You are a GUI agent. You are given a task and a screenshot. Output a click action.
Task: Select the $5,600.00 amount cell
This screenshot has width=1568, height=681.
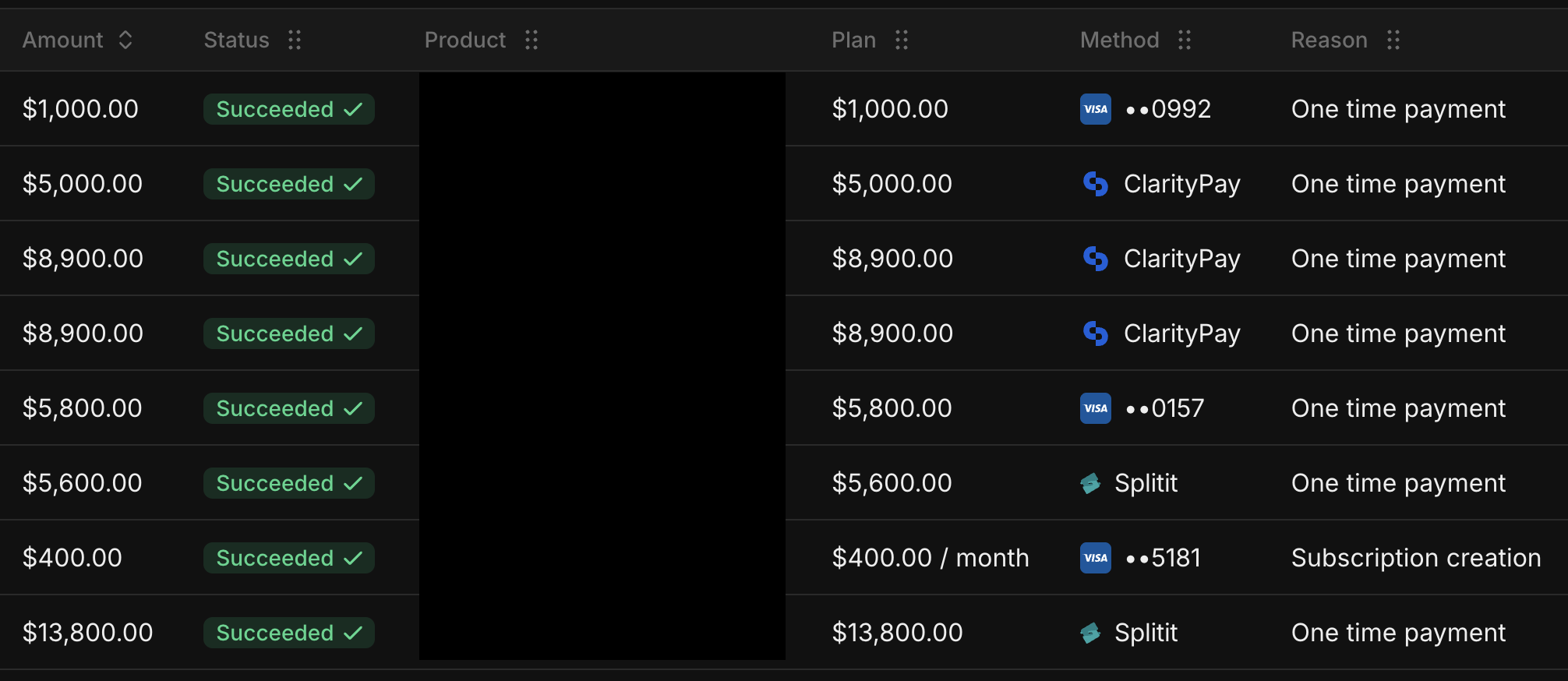point(83,483)
